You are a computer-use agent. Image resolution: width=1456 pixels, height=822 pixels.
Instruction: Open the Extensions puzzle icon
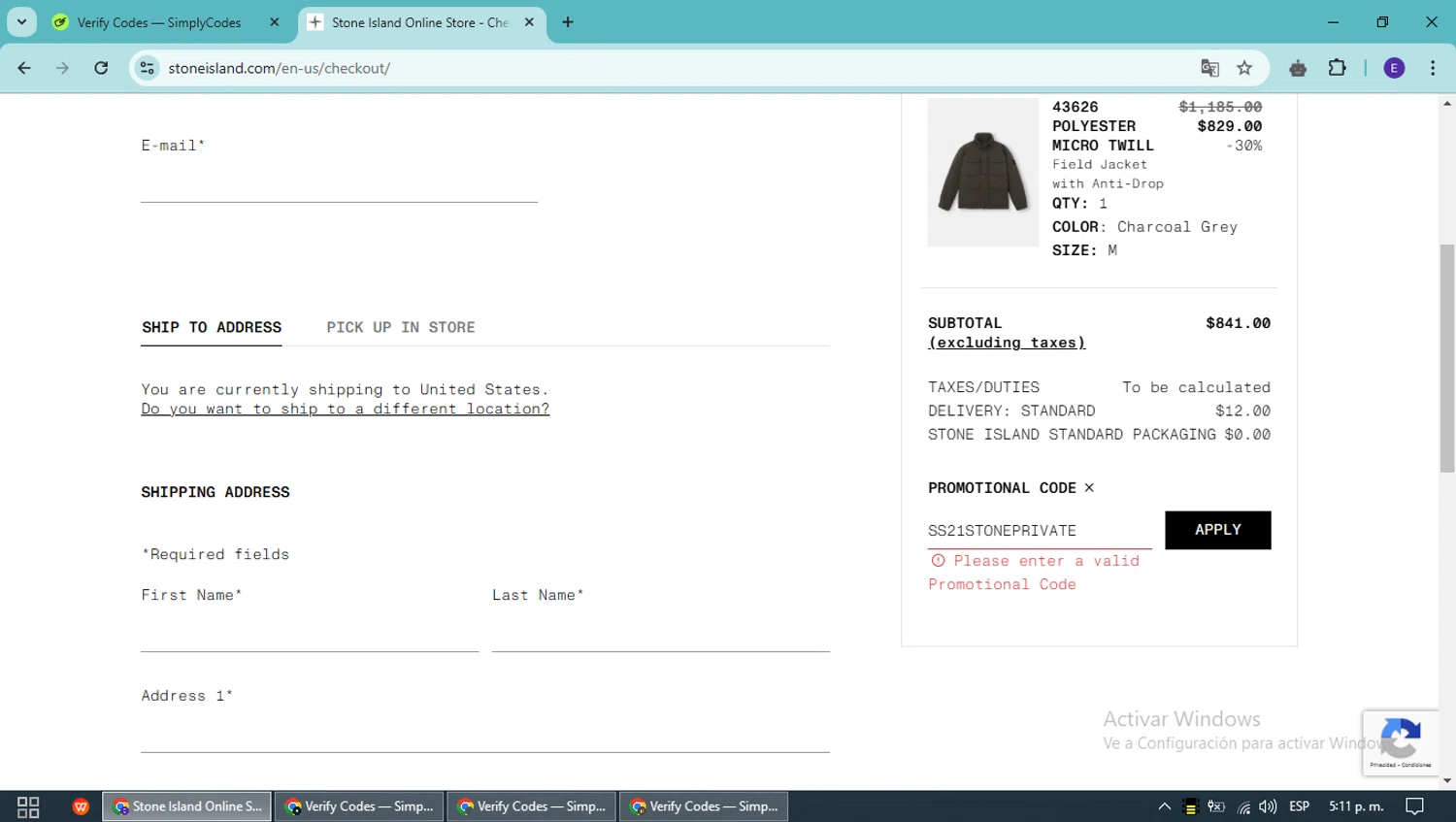pyautogui.click(x=1337, y=68)
